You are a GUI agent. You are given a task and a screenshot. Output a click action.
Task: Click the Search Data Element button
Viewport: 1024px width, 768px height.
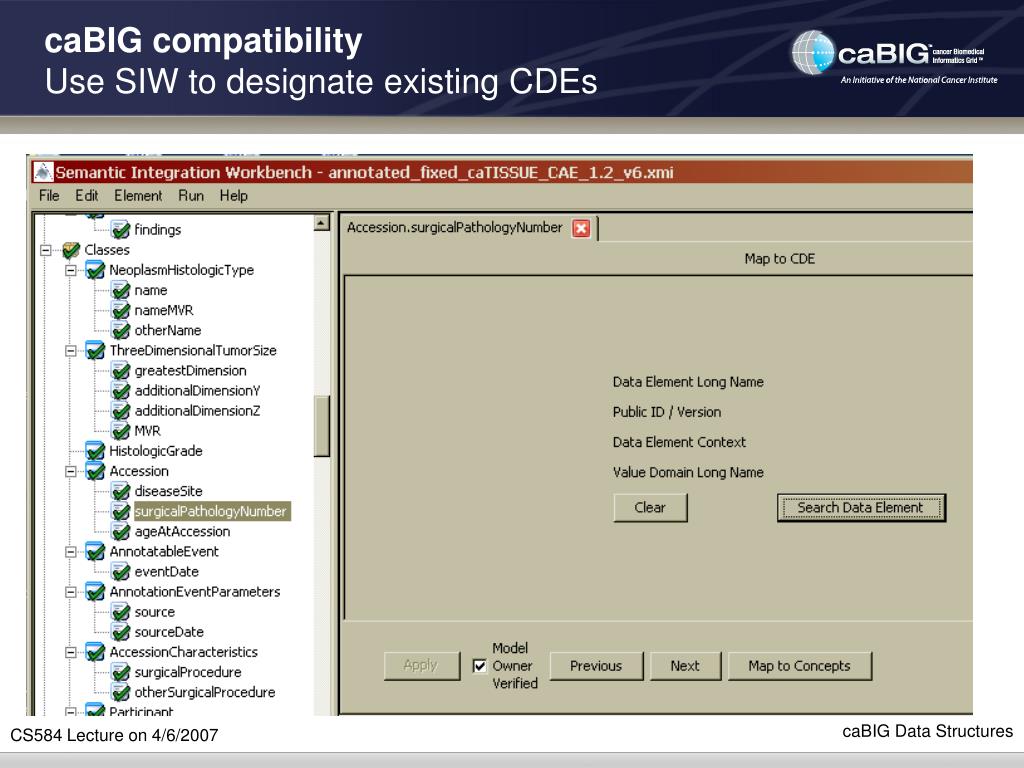[861, 507]
